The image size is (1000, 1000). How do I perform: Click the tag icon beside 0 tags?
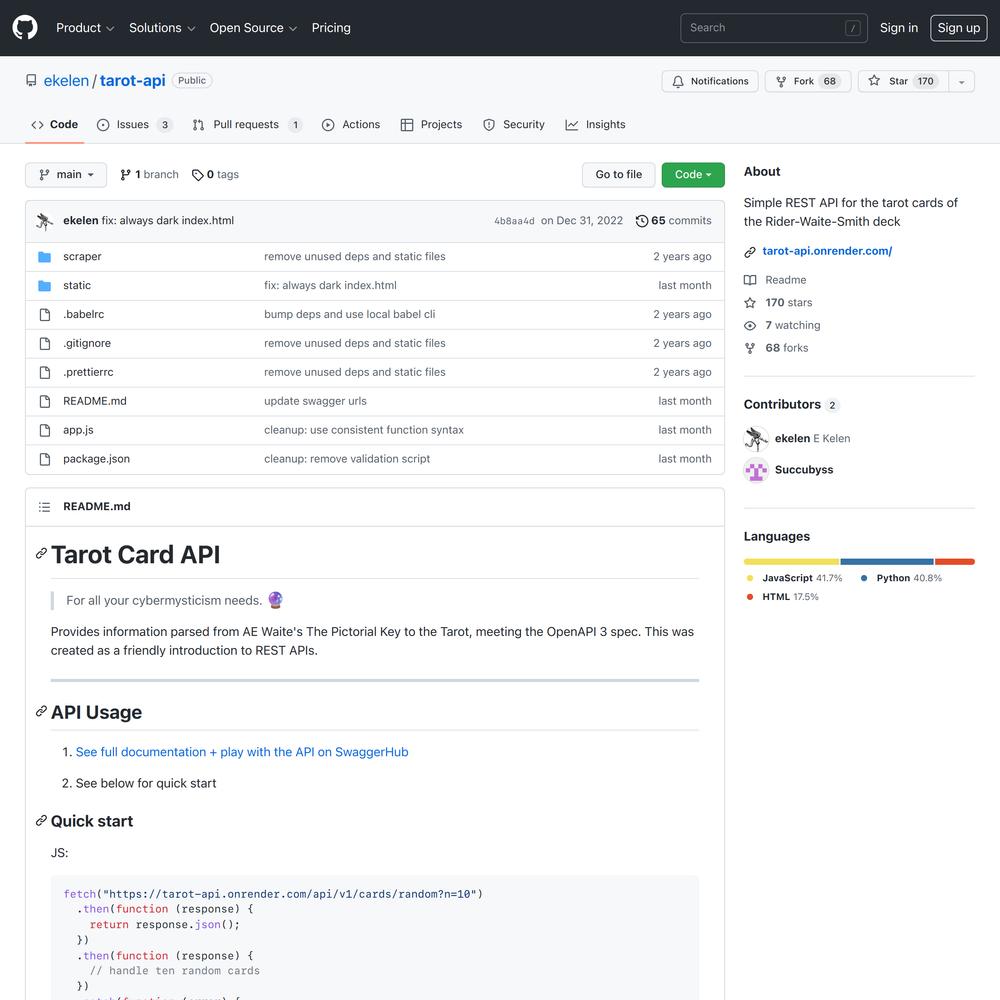[198, 175]
